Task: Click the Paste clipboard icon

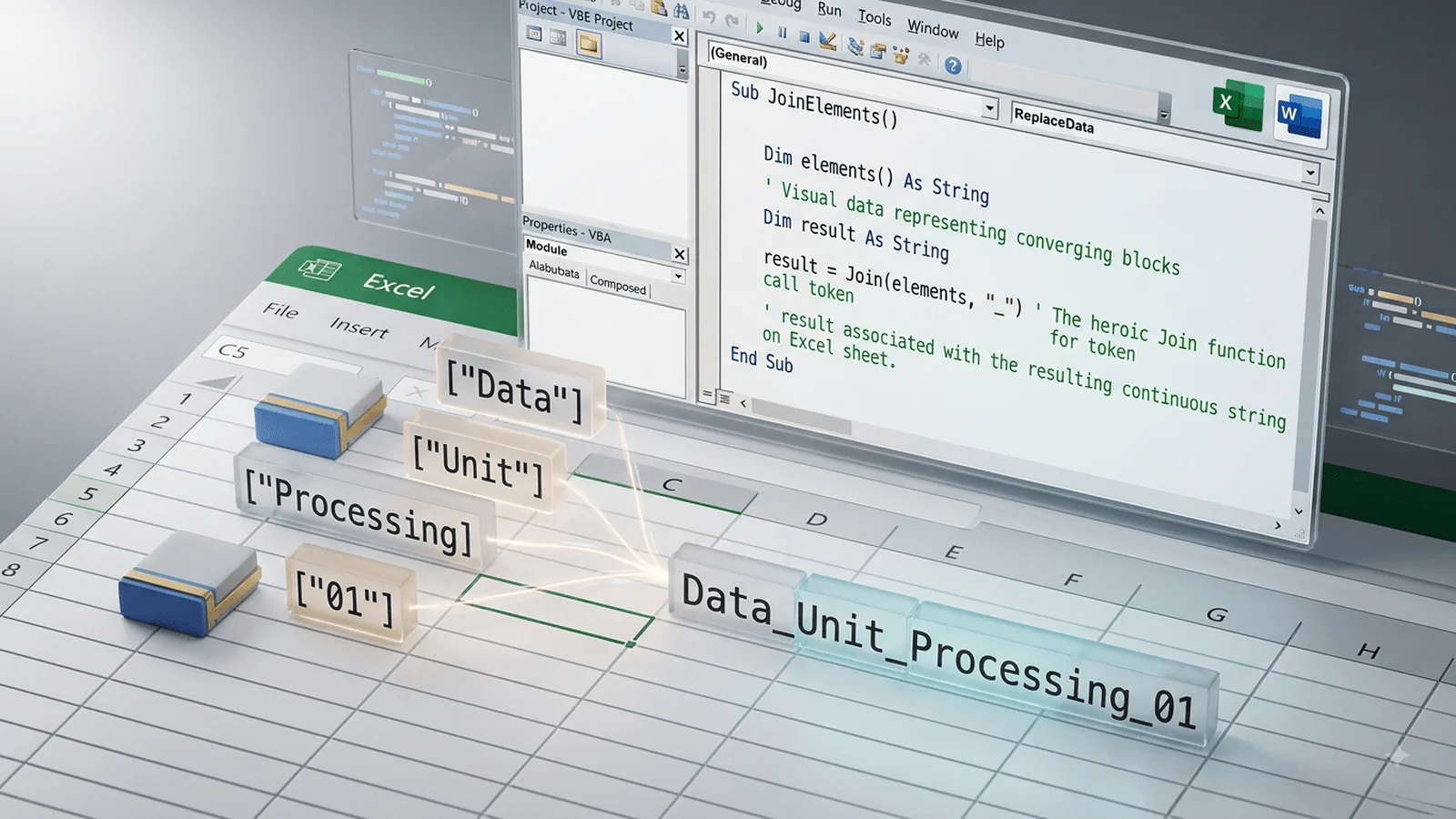Action: (x=659, y=7)
